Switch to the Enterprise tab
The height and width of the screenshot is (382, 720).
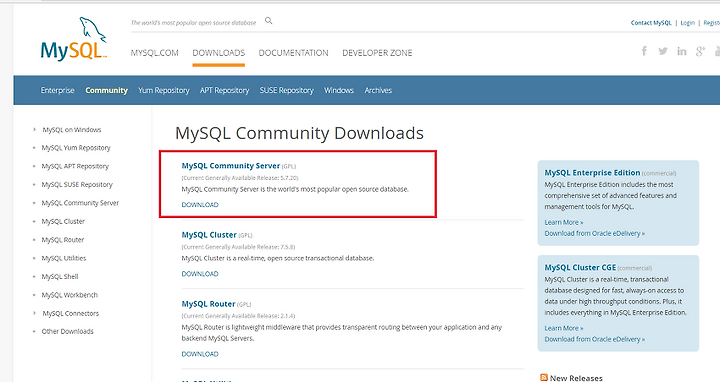click(x=57, y=90)
